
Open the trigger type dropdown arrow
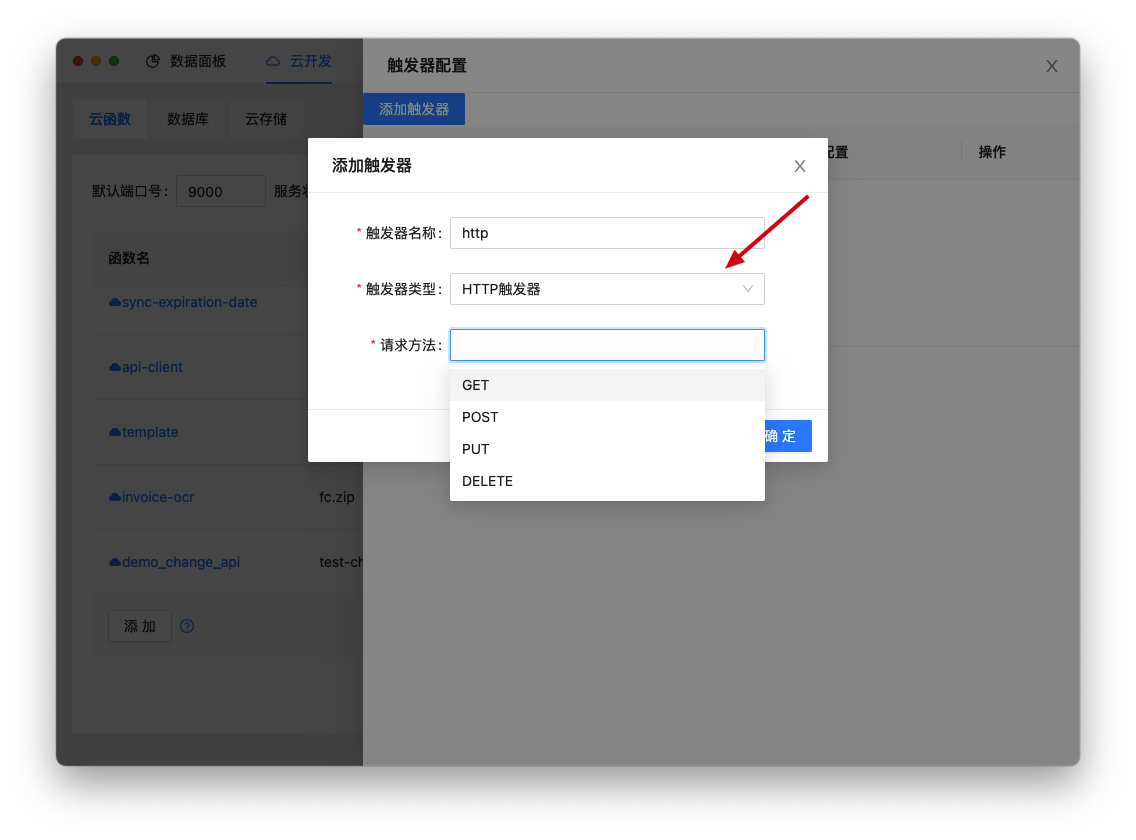point(747,289)
